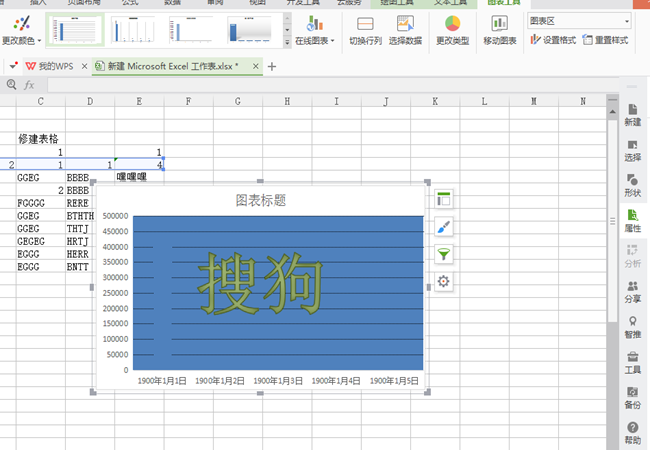Click the 分析 analysis sidebar icon
Image resolution: width=650 pixels, height=450 pixels.
click(x=633, y=257)
